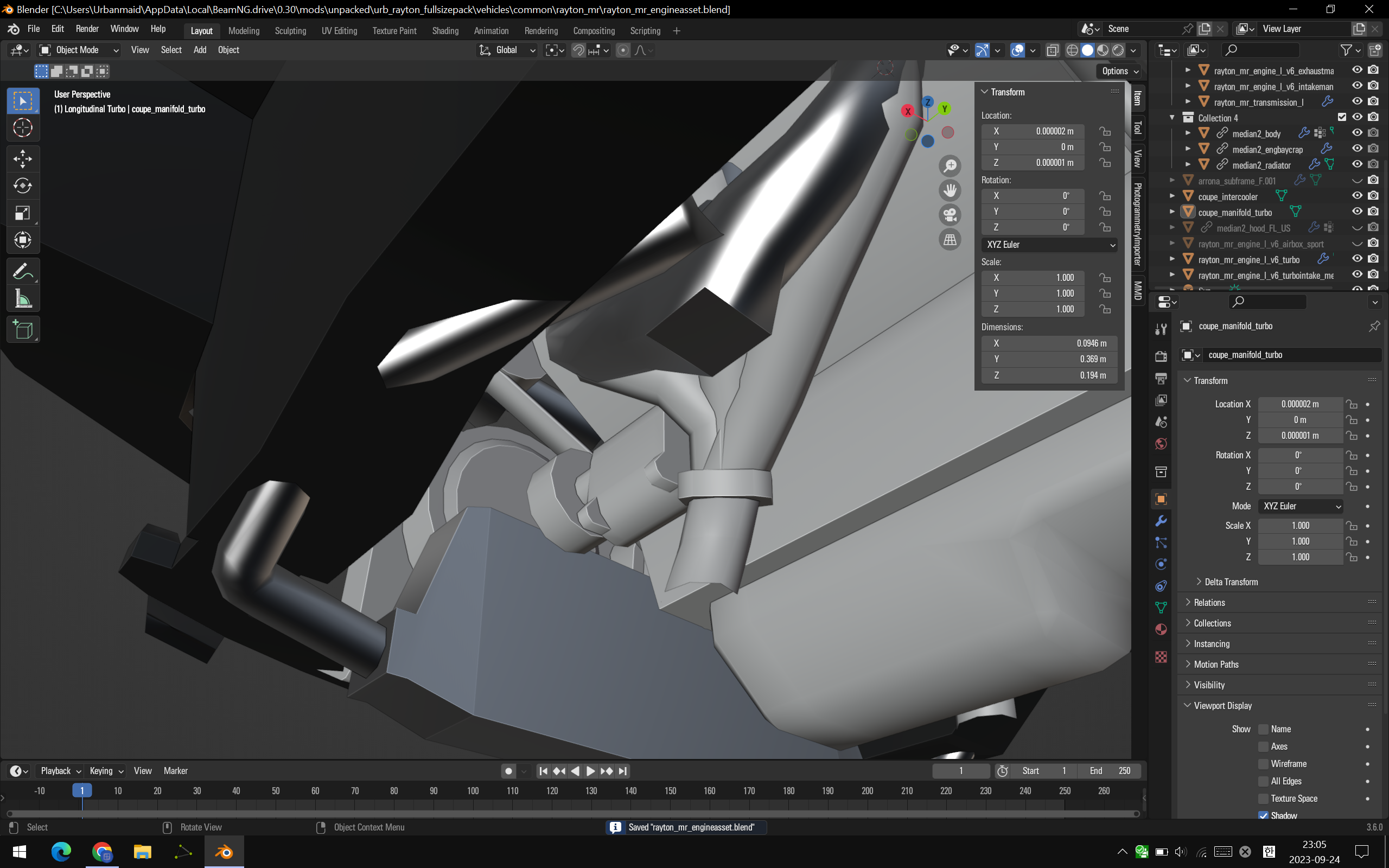Screen dimensions: 1389x868
Task: Hide coupe_intercooler with its eye icon
Action: [1357, 196]
